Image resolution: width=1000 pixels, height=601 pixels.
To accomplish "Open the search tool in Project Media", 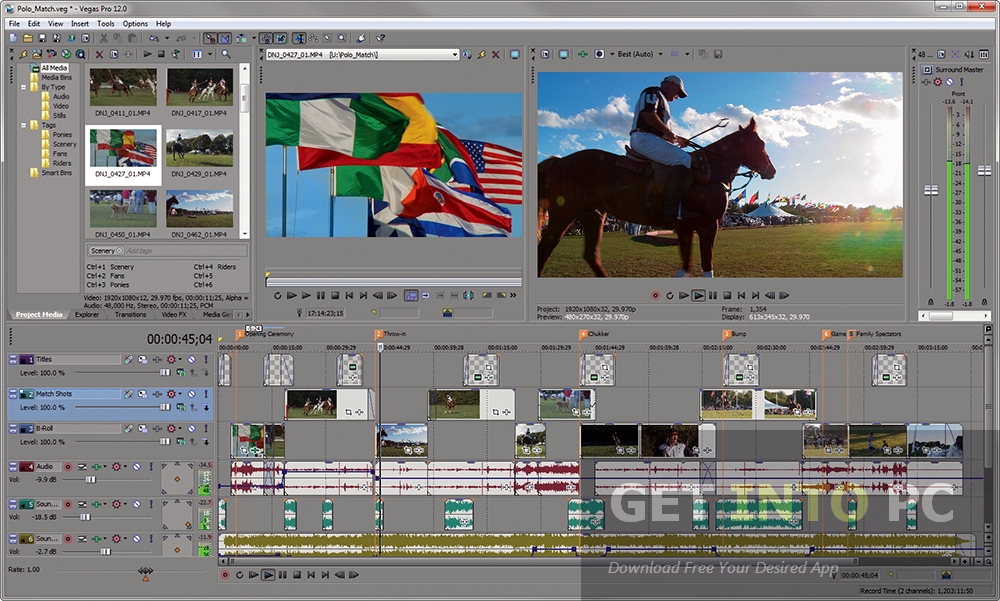I will pos(226,54).
